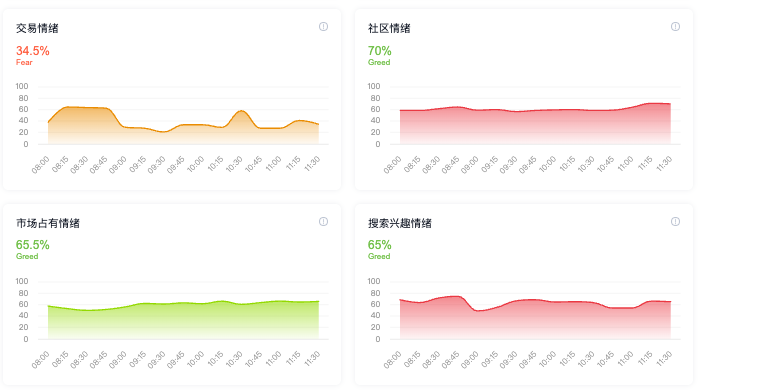The width and height of the screenshot is (766, 390).
Task: Click the Greed label under 70%
Action: coord(379,63)
